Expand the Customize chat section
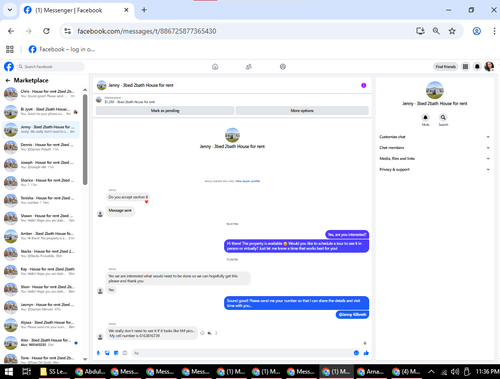This screenshot has width=500, height=379. 435,137
